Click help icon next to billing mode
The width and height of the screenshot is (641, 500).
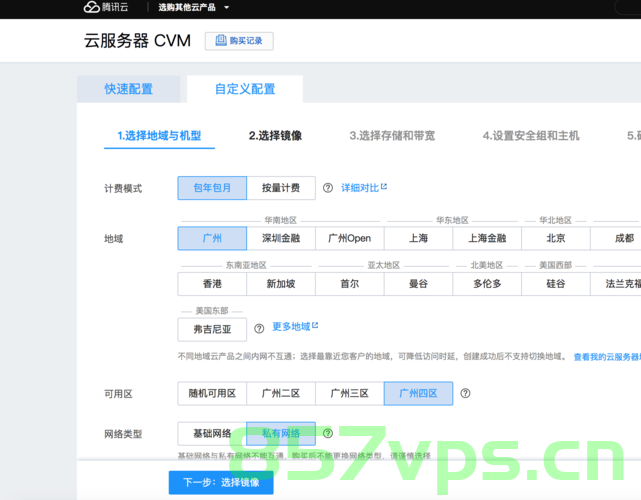pyautogui.click(x=328, y=188)
